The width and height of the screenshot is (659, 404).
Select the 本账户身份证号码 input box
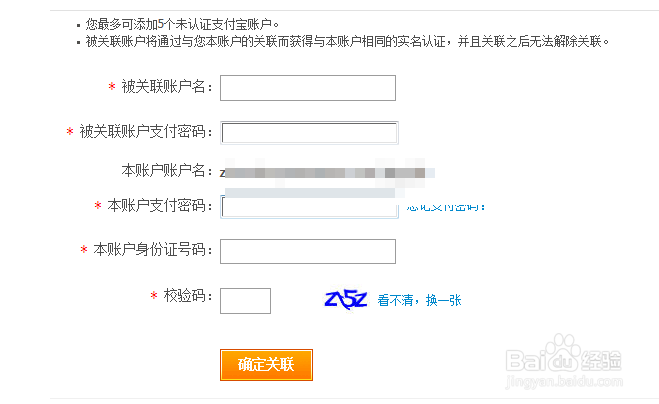(x=308, y=251)
